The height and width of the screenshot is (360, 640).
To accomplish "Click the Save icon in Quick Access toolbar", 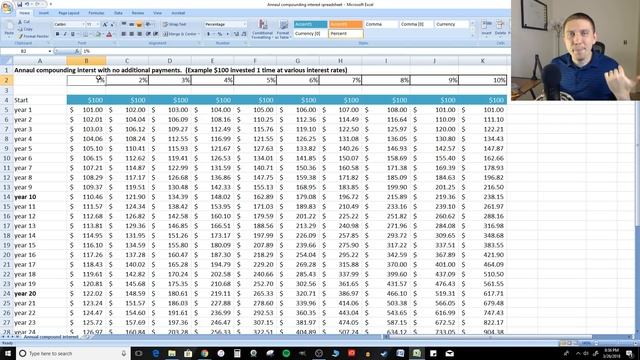I will pyautogui.click(x=20, y=4).
